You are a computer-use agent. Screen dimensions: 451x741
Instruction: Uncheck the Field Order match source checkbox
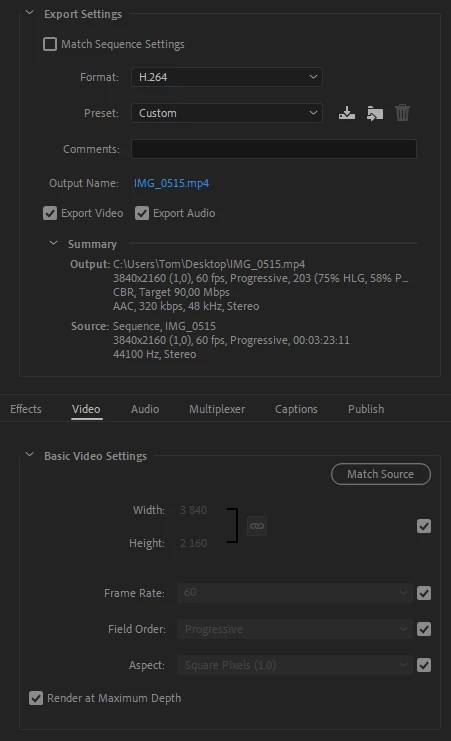pyautogui.click(x=424, y=629)
